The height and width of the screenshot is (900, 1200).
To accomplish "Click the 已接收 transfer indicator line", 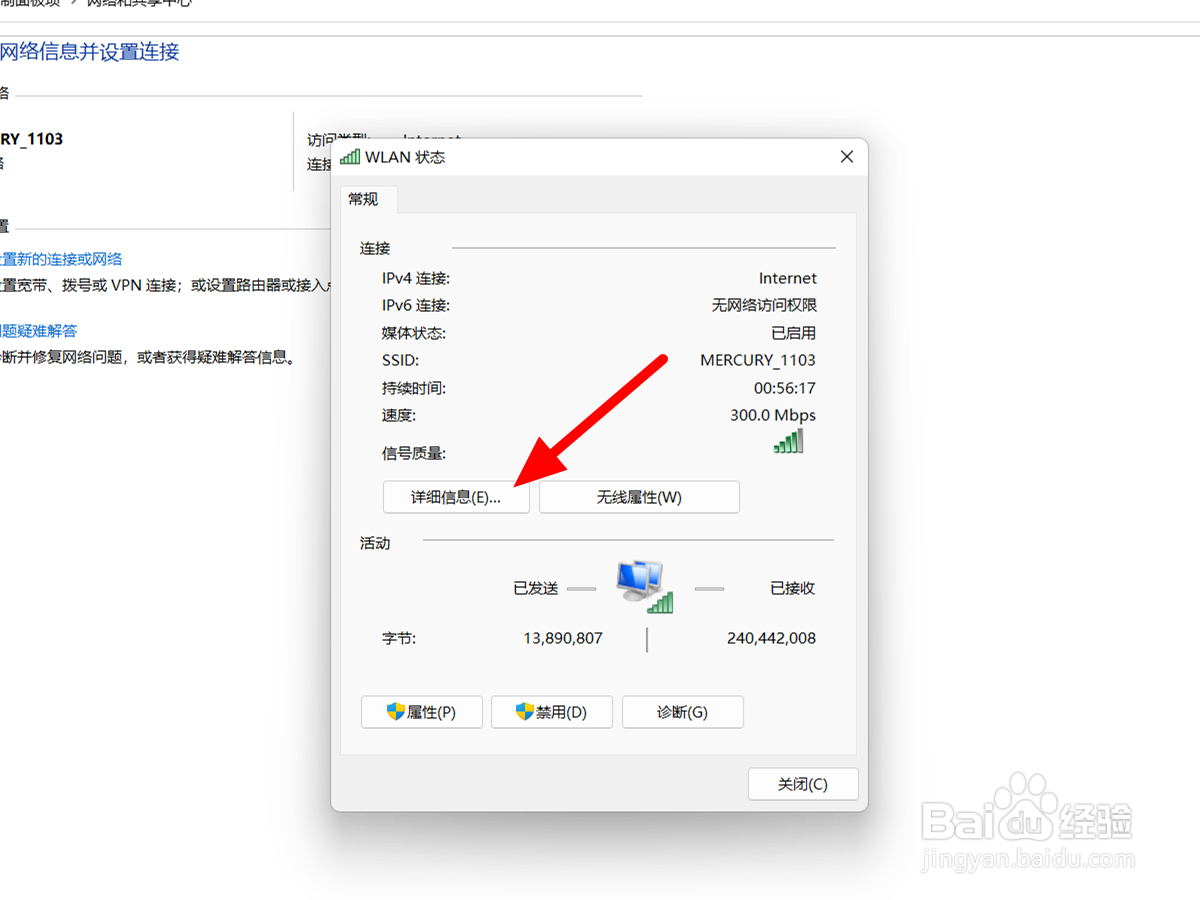I will coord(709,588).
